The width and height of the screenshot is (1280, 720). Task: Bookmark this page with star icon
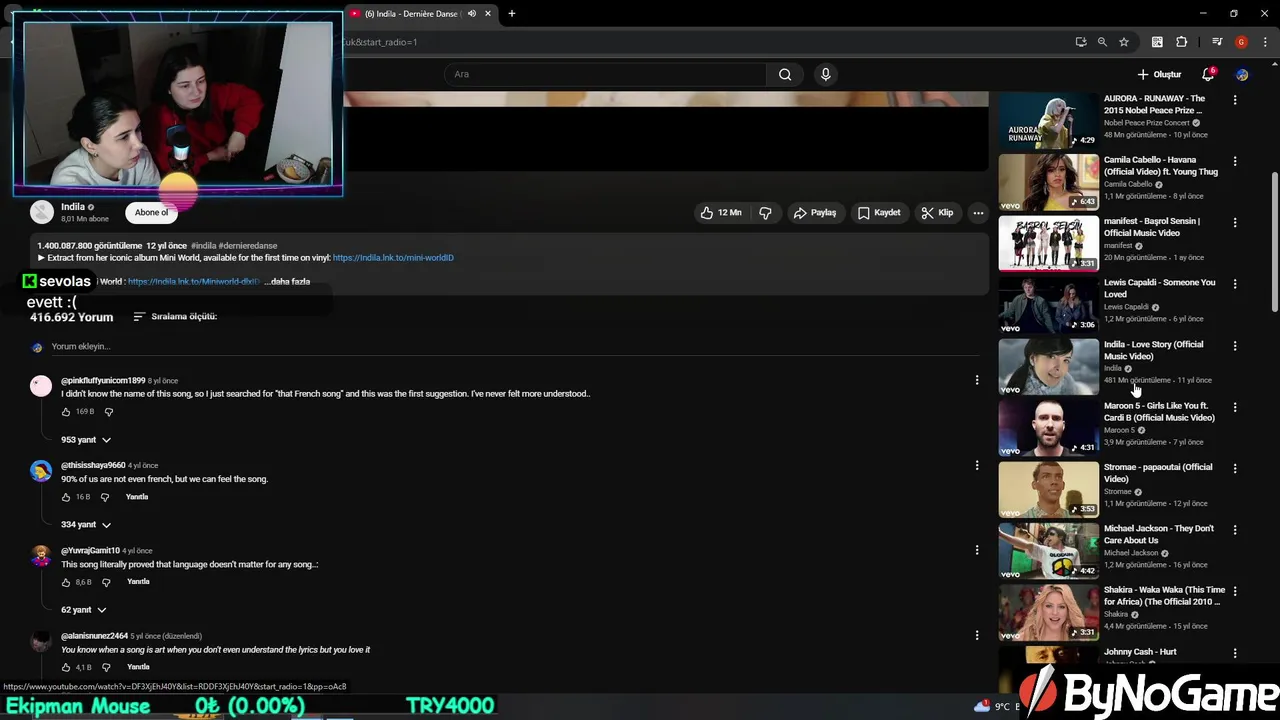click(1124, 42)
